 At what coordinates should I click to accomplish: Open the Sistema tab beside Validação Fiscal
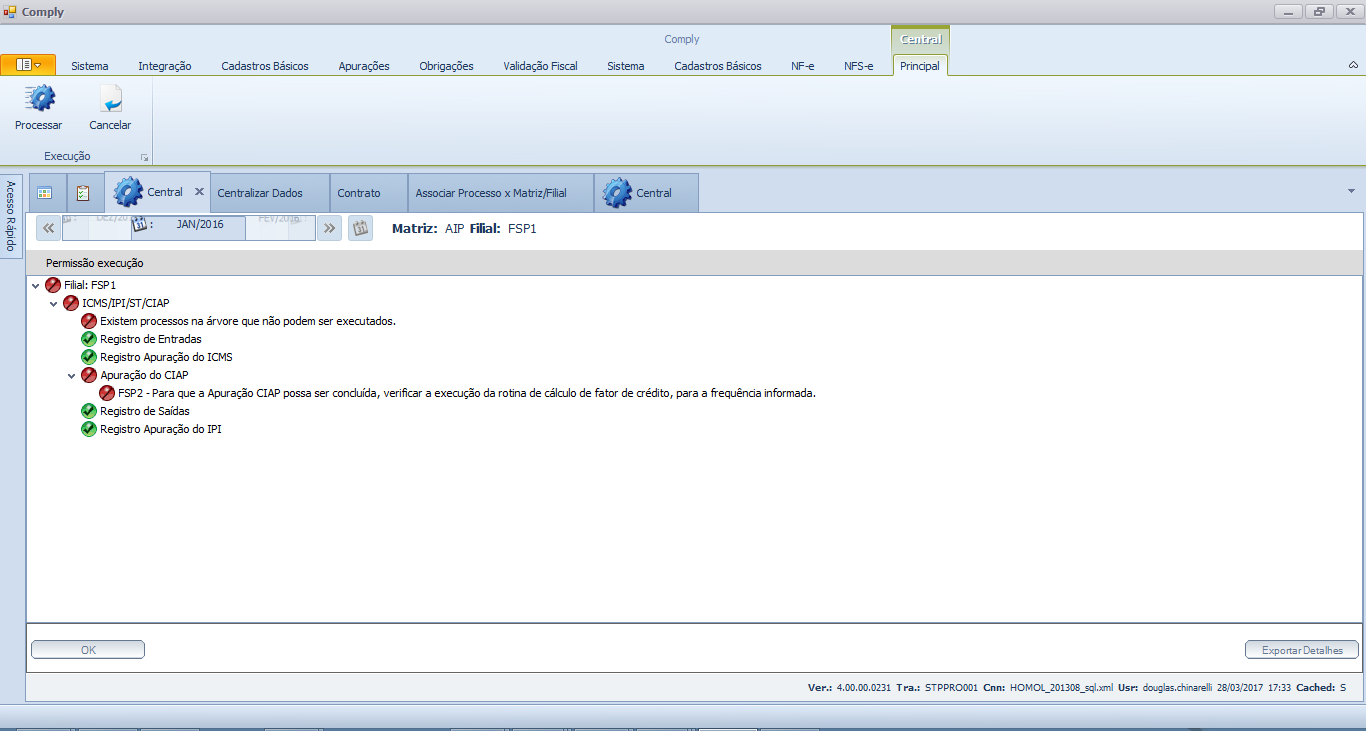point(626,66)
